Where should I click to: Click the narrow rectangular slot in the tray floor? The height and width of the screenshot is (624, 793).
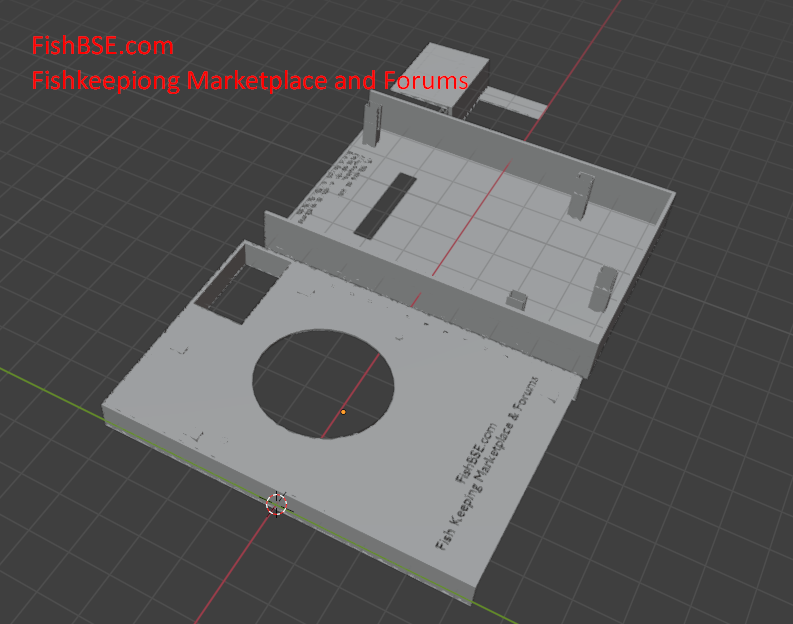tap(385, 205)
